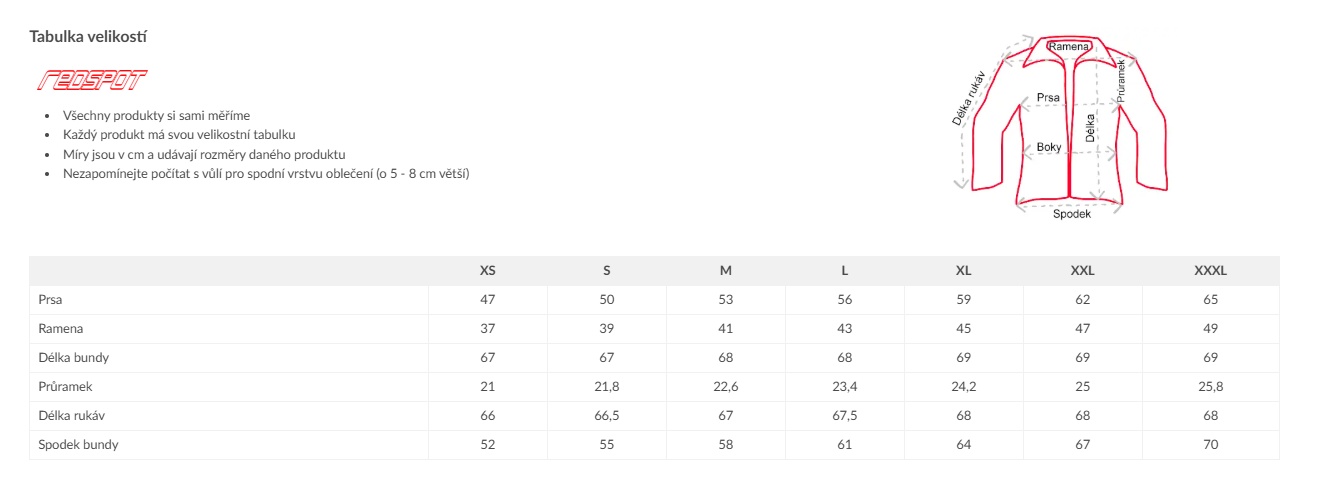The image size is (1317, 493).
Task: Click the Spodek bundy row label
Action: pos(78,445)
